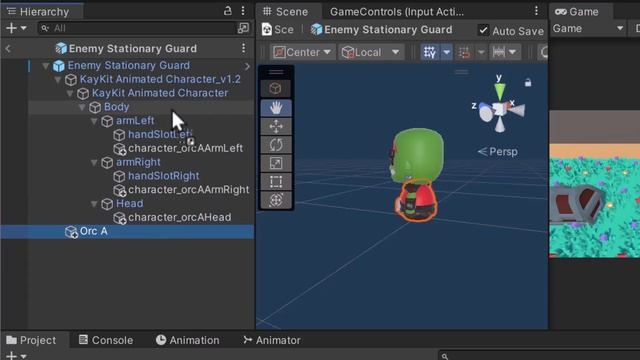
Task: Open Scene panel three-dot options menu
Action: click(536, 11)
